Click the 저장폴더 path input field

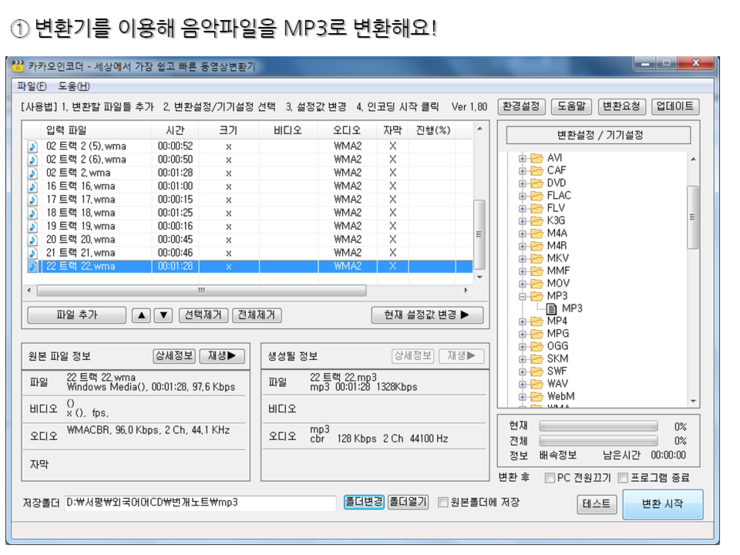(x=200, y=502)
